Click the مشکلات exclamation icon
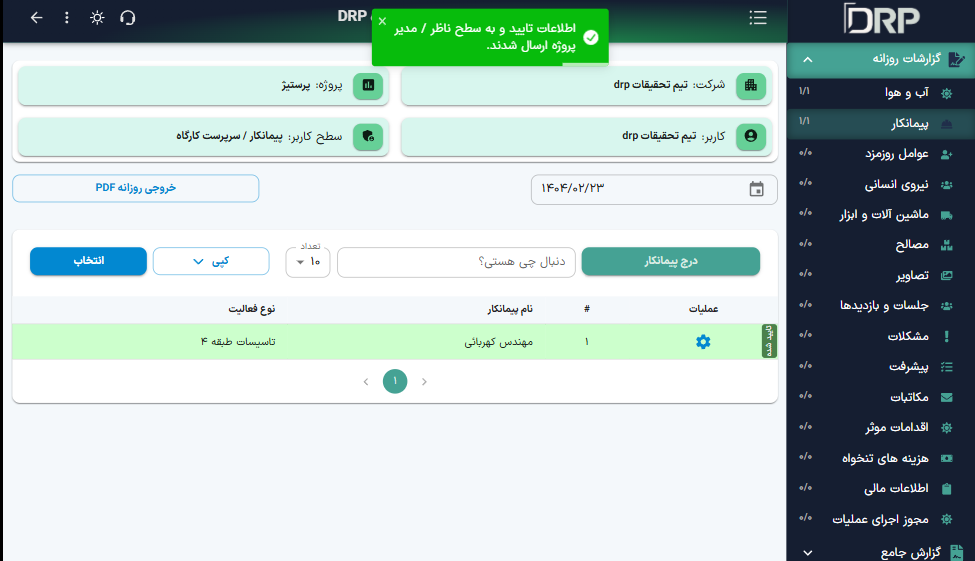This screenshot has width=975, height=561. 946,336
